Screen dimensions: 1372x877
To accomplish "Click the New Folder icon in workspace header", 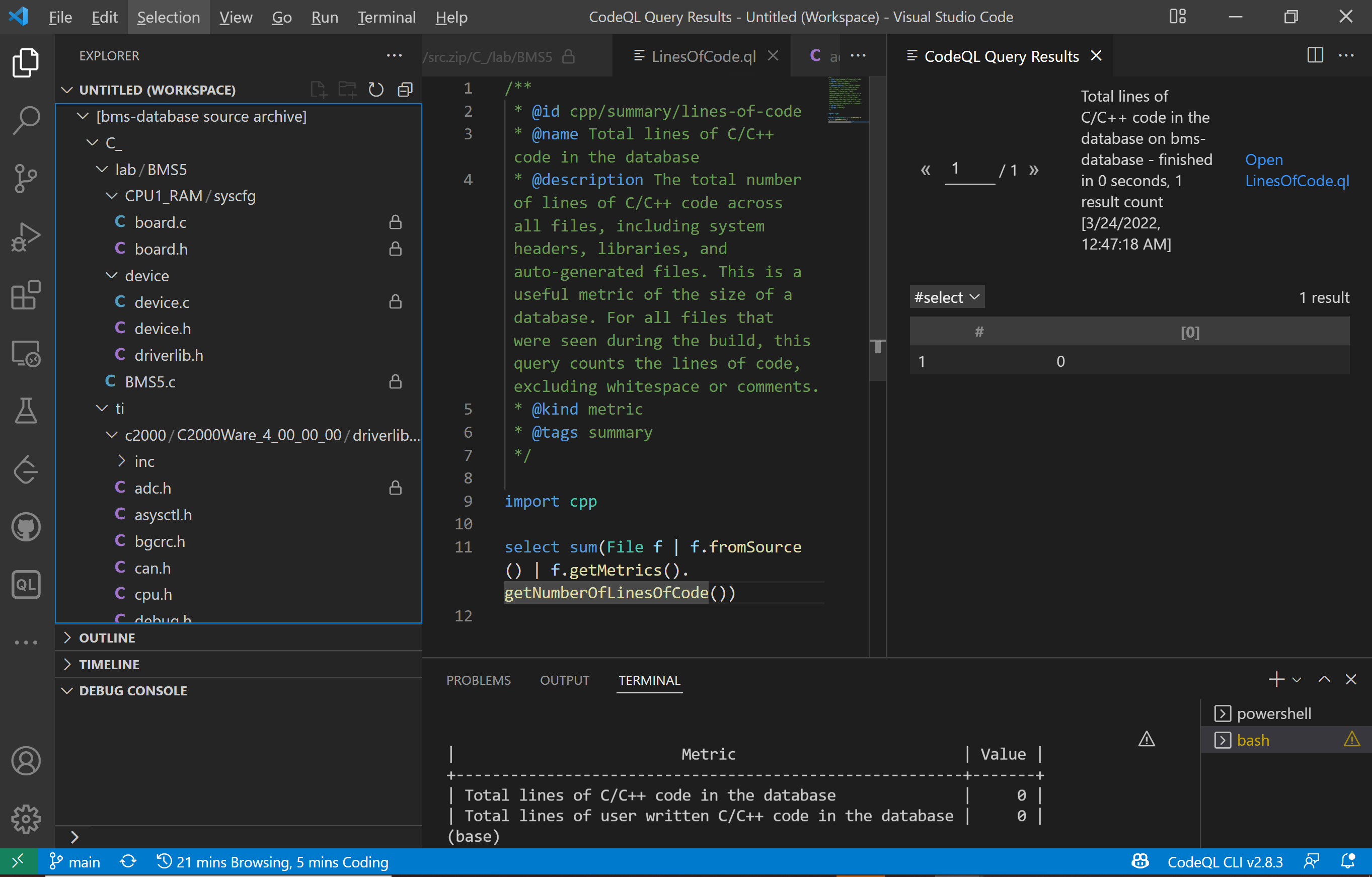I will (347, 90).
